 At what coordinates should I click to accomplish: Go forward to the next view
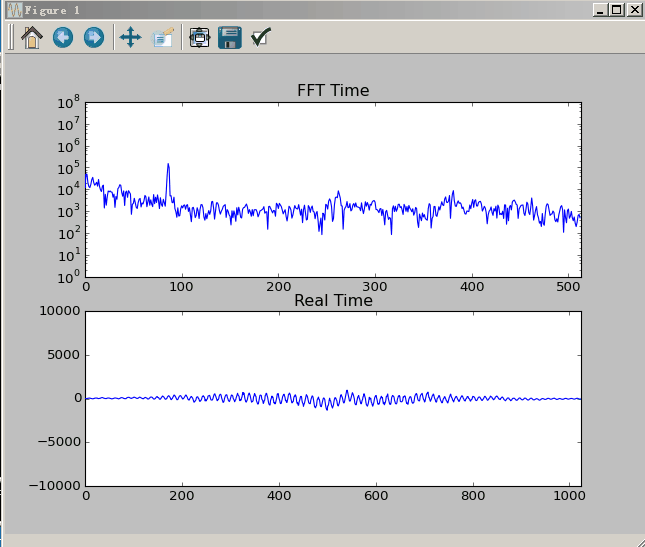click(x=93, y=38)
